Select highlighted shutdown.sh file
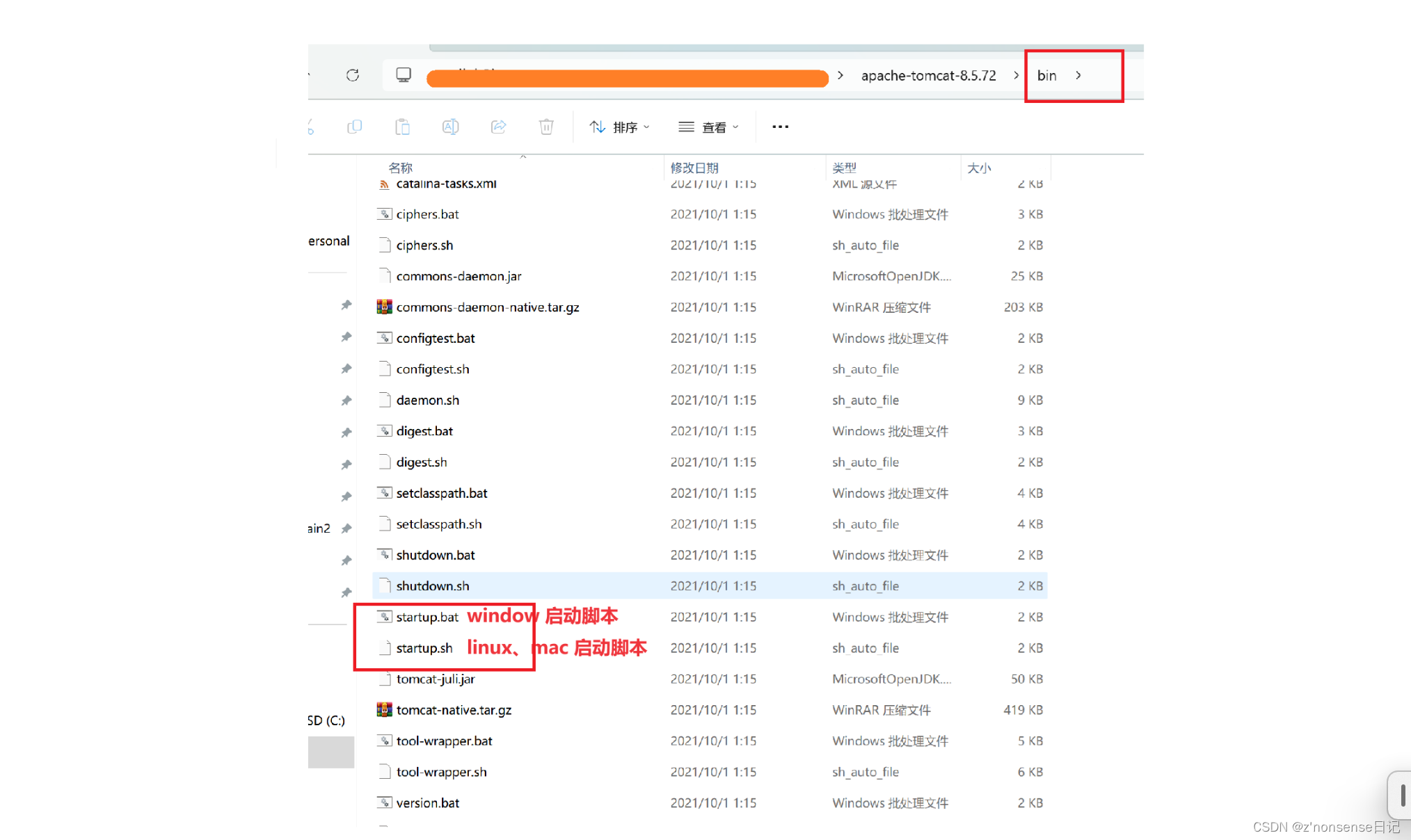Screen dimensions: 1411x840 click(710, 585)
